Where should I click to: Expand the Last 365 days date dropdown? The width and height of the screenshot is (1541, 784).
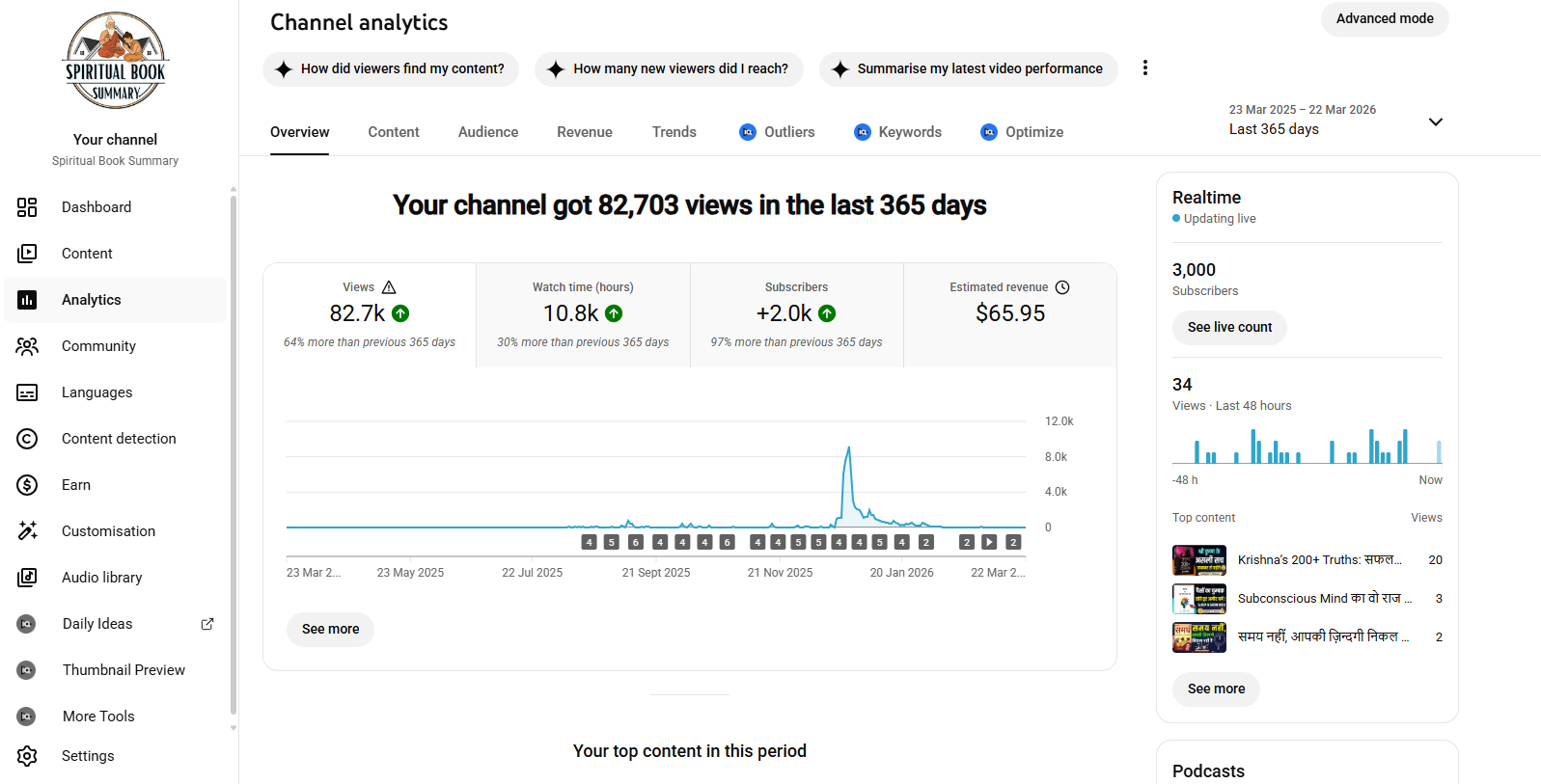[x=1435, y=122]
